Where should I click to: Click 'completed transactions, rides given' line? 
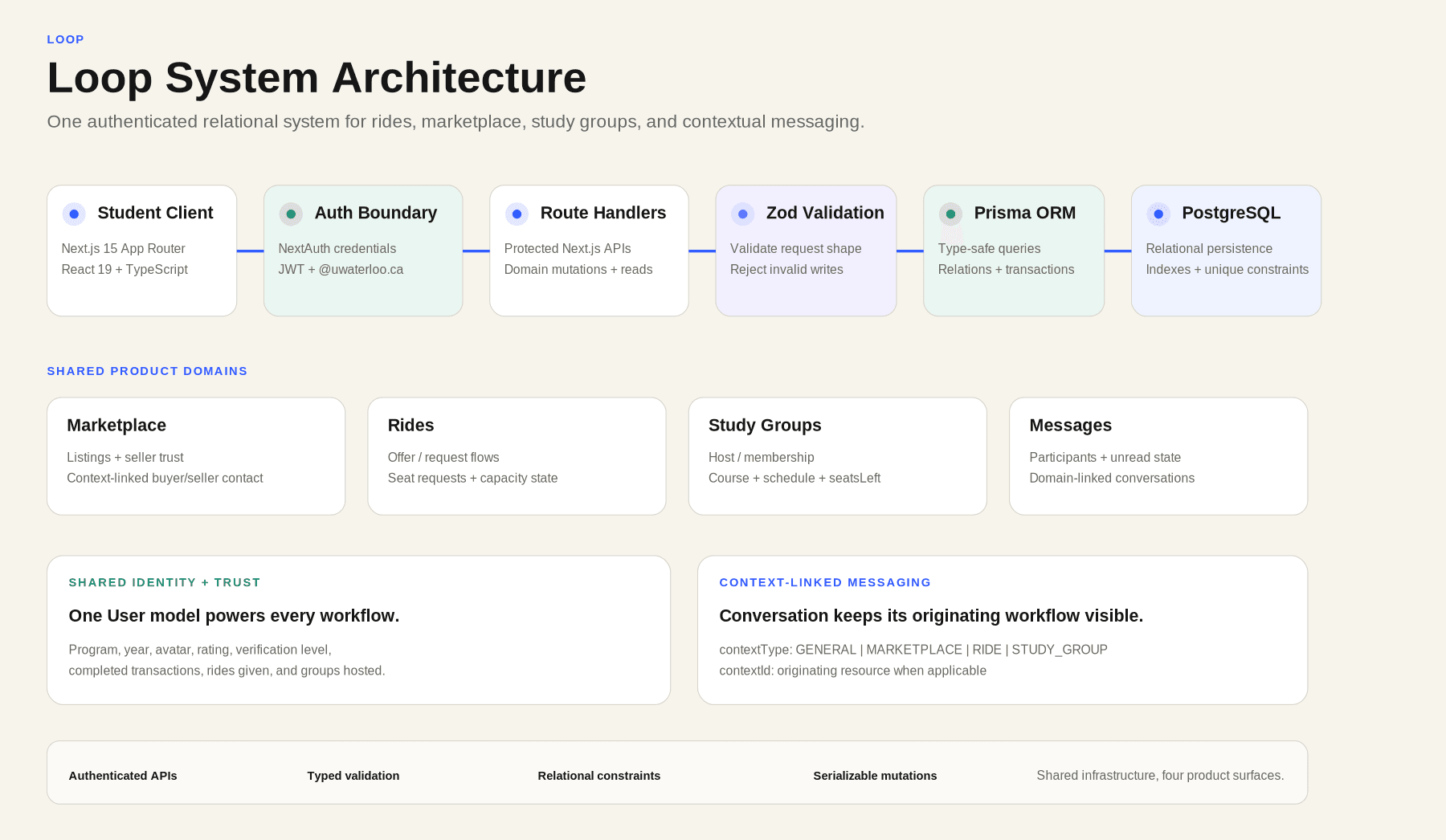point(227,671)
